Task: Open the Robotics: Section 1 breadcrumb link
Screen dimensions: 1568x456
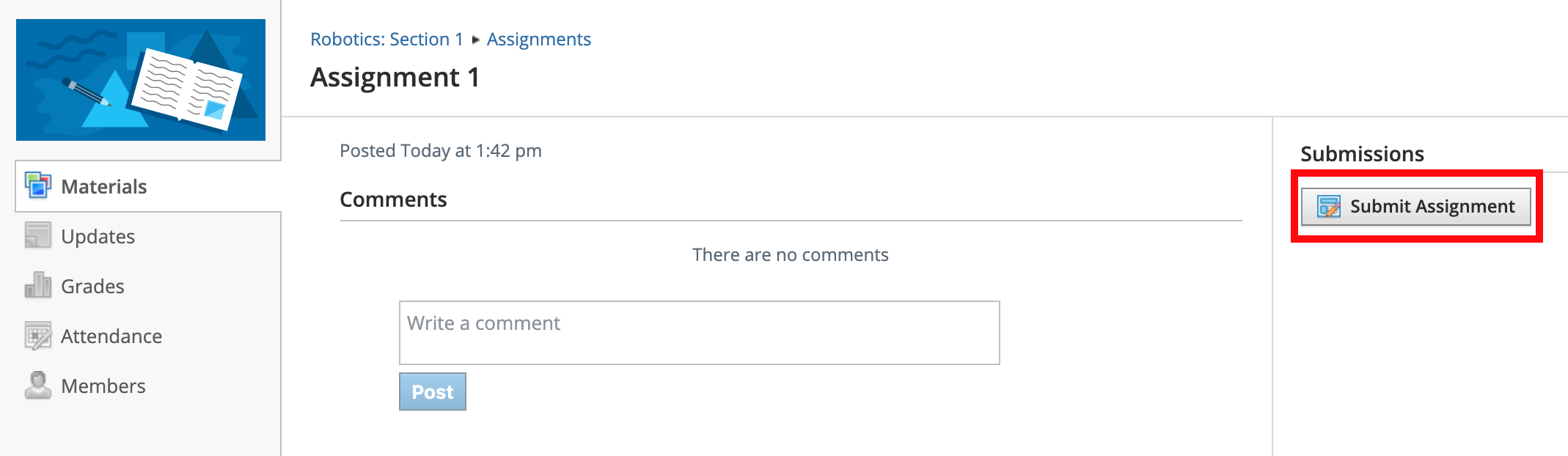Action: click(x=386, y=39)
